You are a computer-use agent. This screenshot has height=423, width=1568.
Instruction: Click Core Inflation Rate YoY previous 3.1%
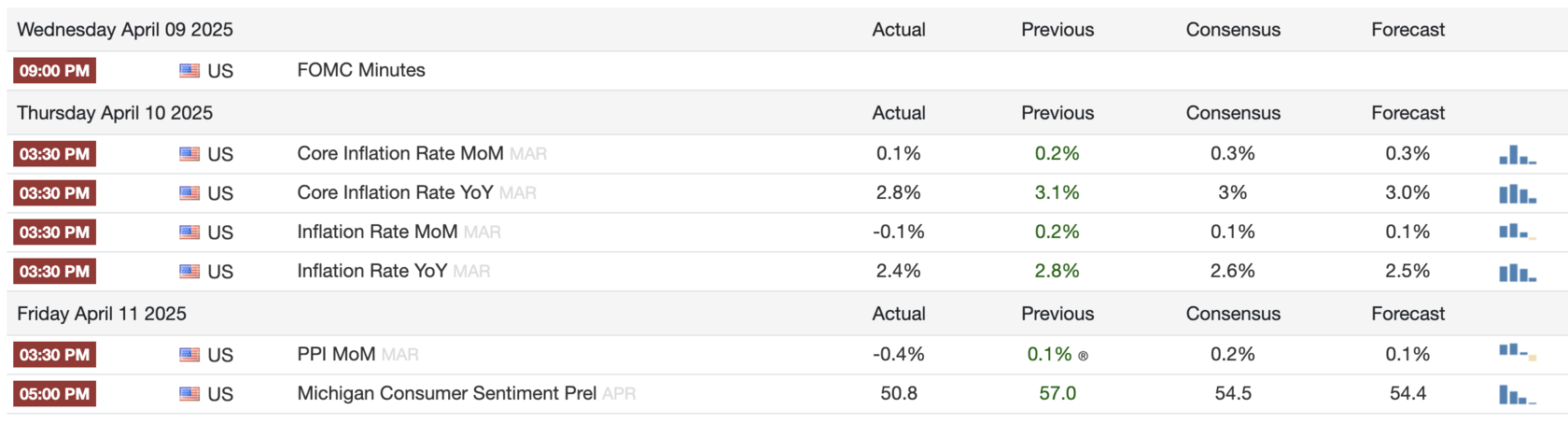1057,192
